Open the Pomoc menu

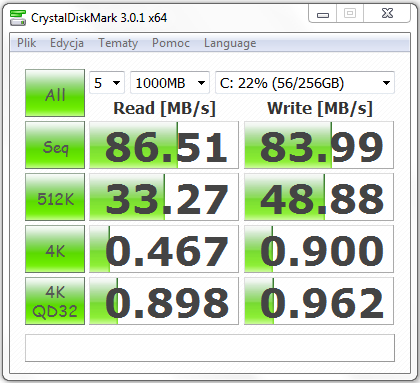pyautogui.click(x=171, y=43)
